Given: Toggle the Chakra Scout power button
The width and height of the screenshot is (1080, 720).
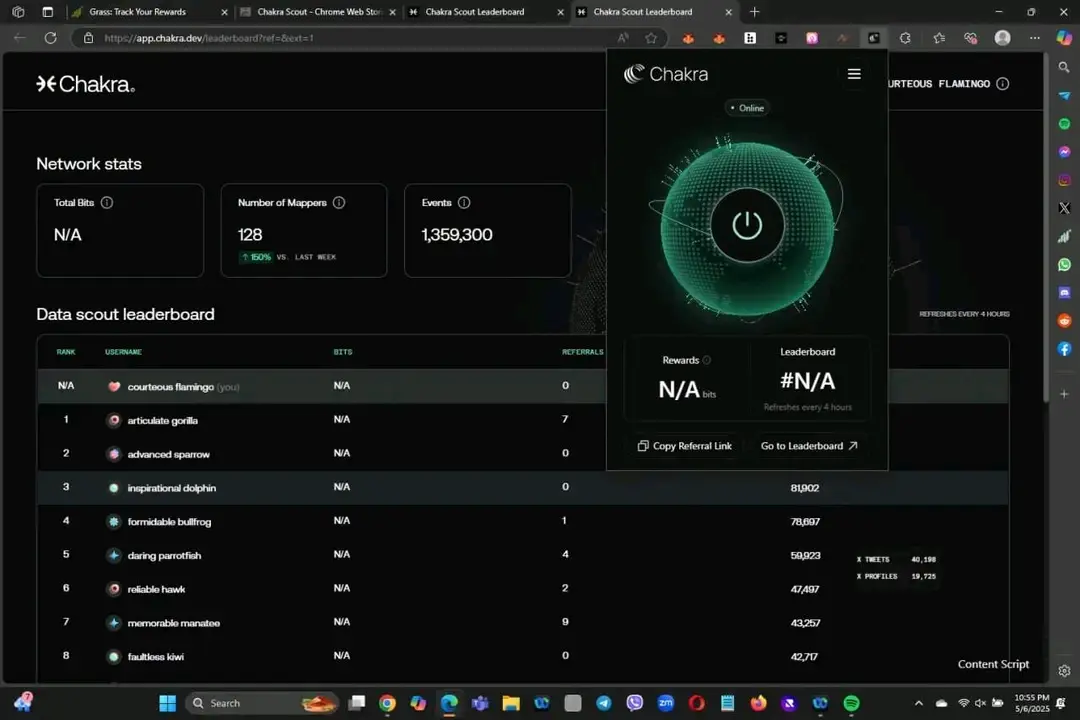Looking at the screenshot, I should coord(747,225).
